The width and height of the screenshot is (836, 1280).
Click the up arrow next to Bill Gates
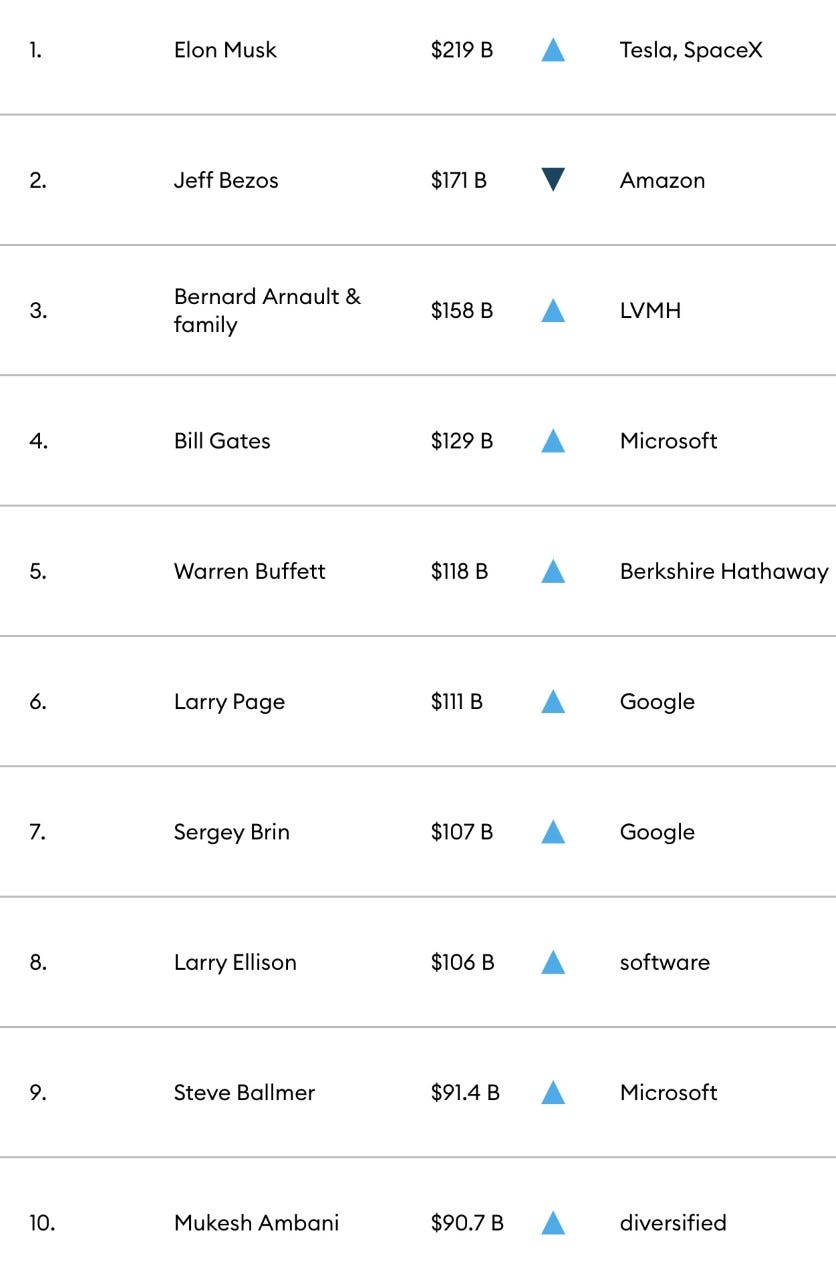553,441
